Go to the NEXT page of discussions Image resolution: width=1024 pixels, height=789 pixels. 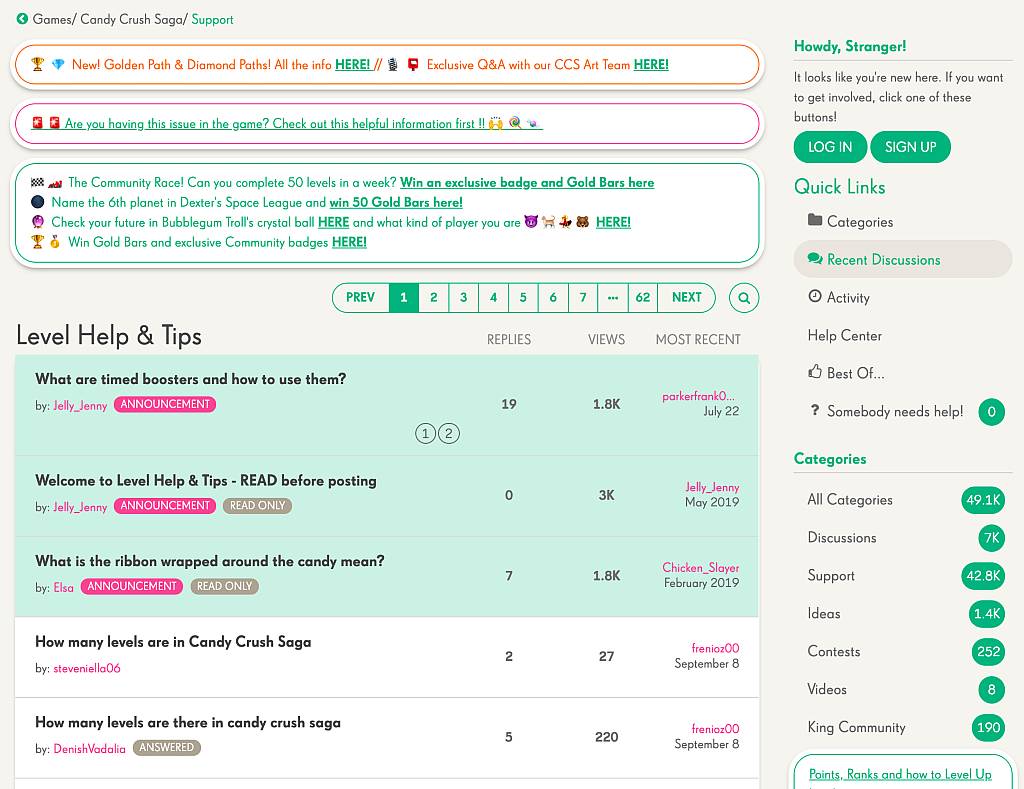[686, 297]
